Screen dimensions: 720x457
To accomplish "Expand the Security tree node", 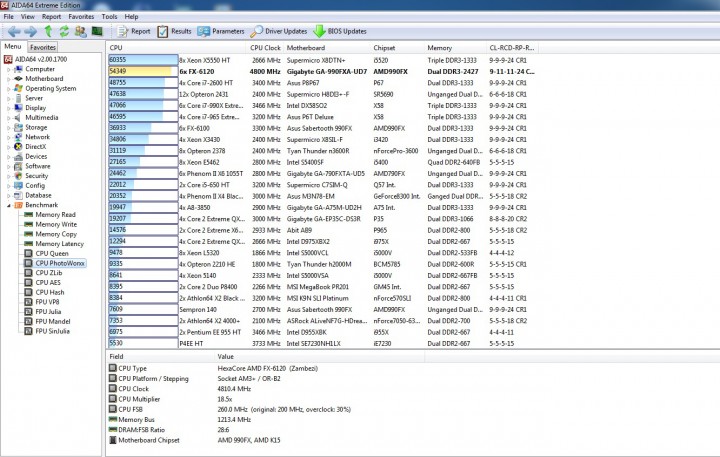I will (x=8, y=176).
